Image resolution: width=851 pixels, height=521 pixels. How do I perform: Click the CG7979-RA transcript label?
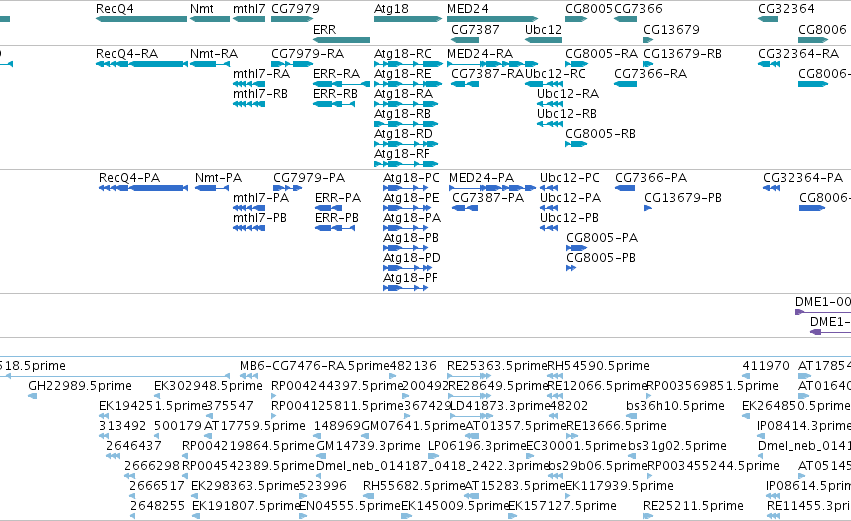coord(307,54)
